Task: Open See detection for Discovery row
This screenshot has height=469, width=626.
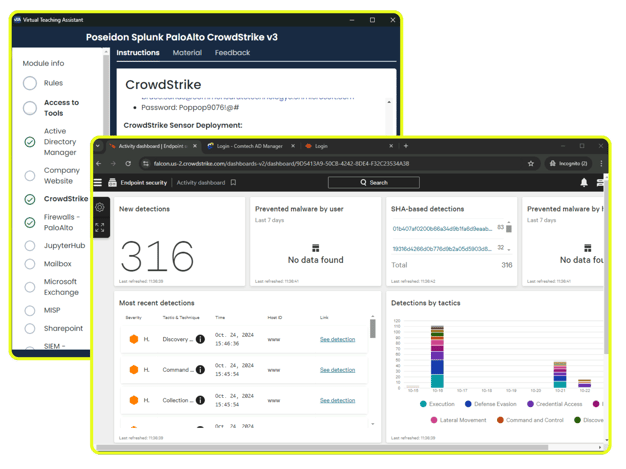Action: click(x=337, y=339)
